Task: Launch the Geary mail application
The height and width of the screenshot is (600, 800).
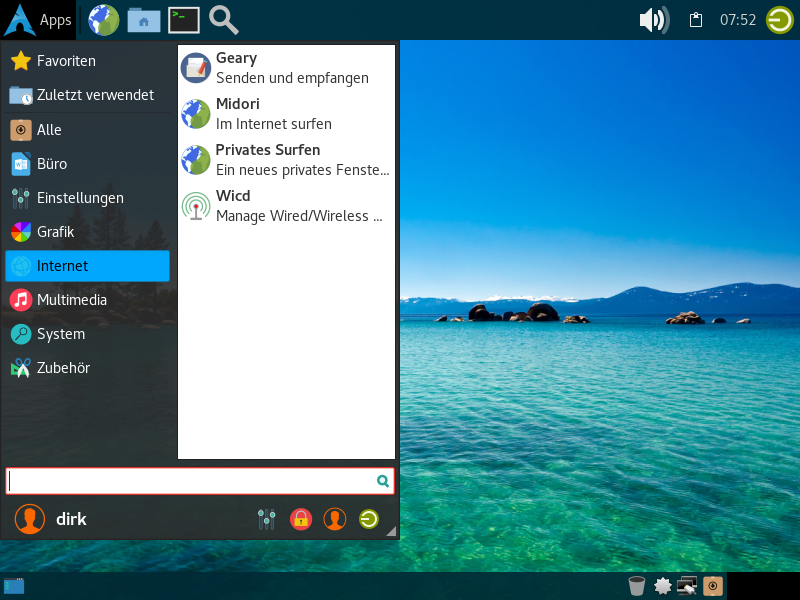Action: pos(285,68)
